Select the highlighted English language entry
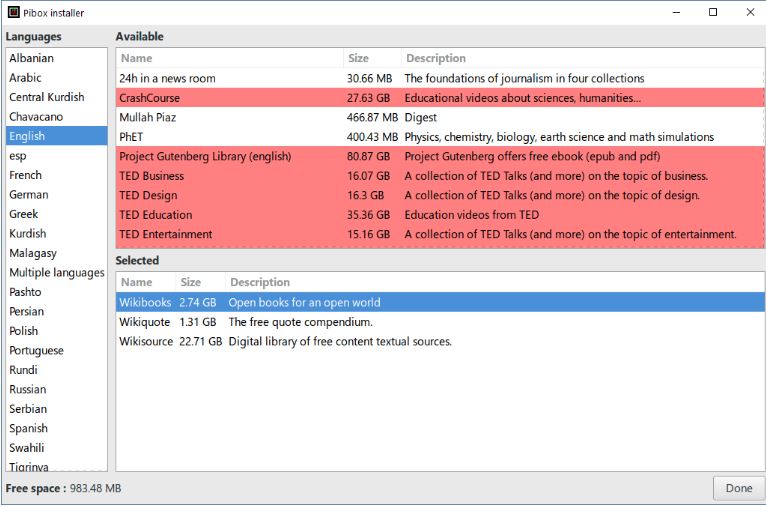The width and height of the screenshot is (766, 506). (x=57, y=136)
